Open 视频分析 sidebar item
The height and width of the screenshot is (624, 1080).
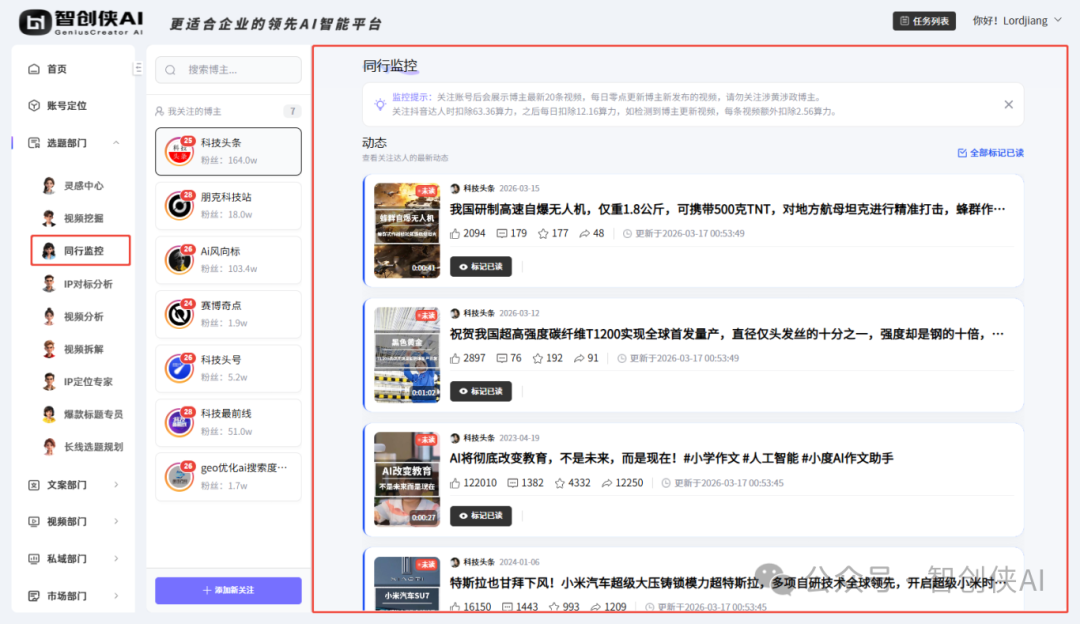[73, 316]
